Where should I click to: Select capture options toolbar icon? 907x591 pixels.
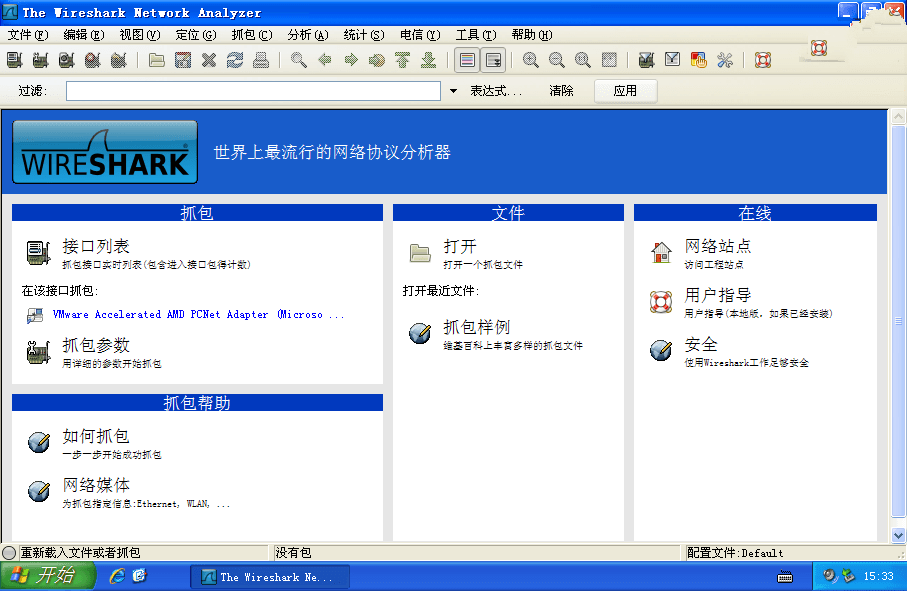pyautogui.click(x=39, y=59)
